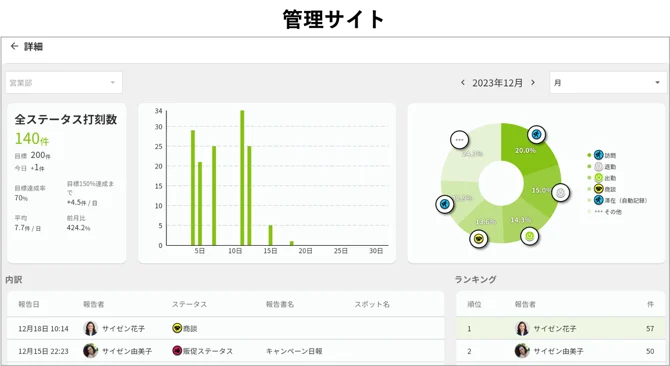
Task: Select 滞在（自動記録）icon in the legend
Action: (x=599, y=200)
